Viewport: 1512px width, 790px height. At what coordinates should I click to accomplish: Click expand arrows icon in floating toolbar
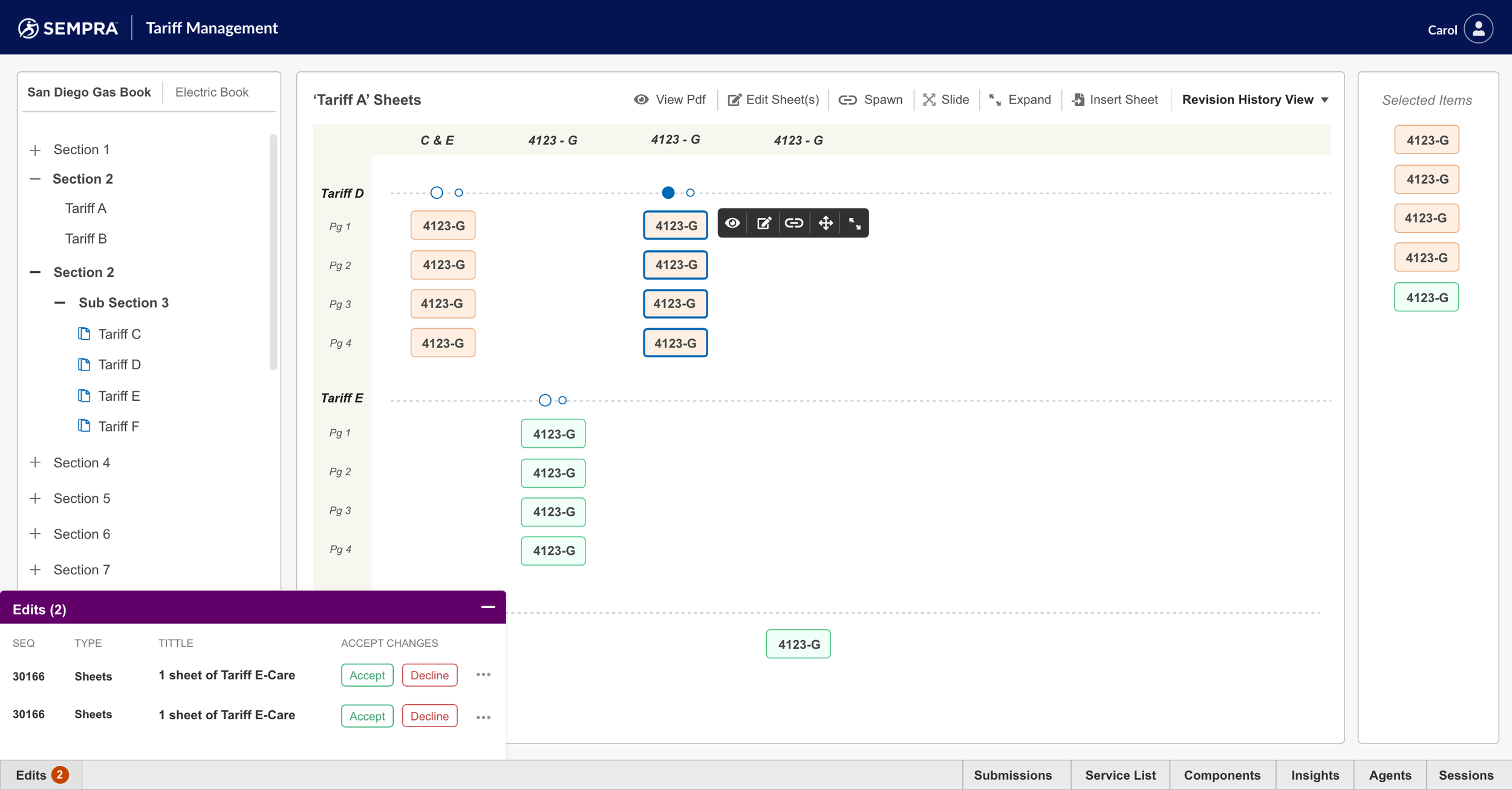[855, 224]
